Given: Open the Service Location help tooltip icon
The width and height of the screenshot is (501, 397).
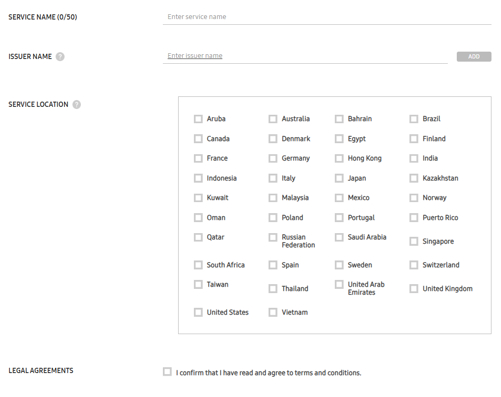Looking at the screenshot, I should [77, 105].
